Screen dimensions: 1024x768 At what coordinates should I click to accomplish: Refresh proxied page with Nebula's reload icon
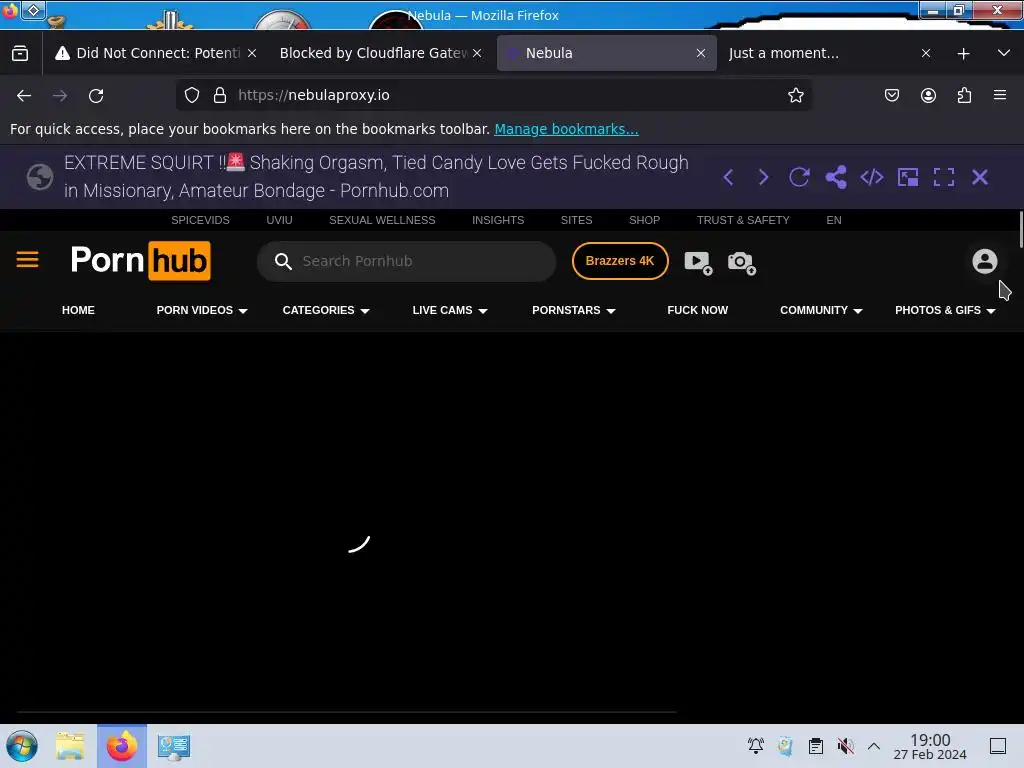click(799, 177)
